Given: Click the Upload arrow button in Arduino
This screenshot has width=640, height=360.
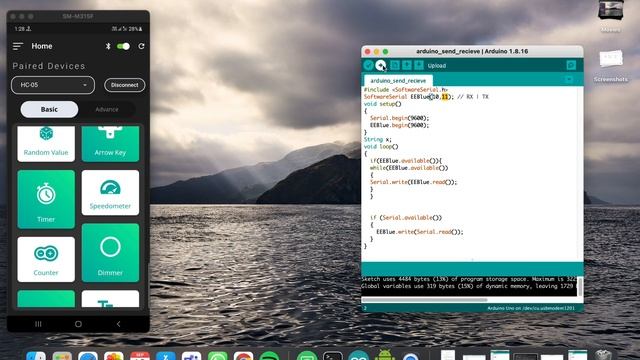Looking at the screenshot, I should [x=380, y=65].
